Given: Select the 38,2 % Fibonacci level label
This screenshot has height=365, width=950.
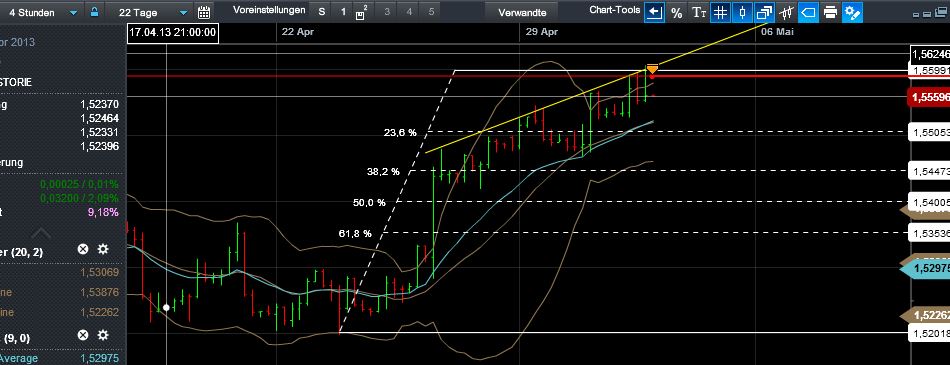Looking at the screenshot, I should click(x=384, y=172).
